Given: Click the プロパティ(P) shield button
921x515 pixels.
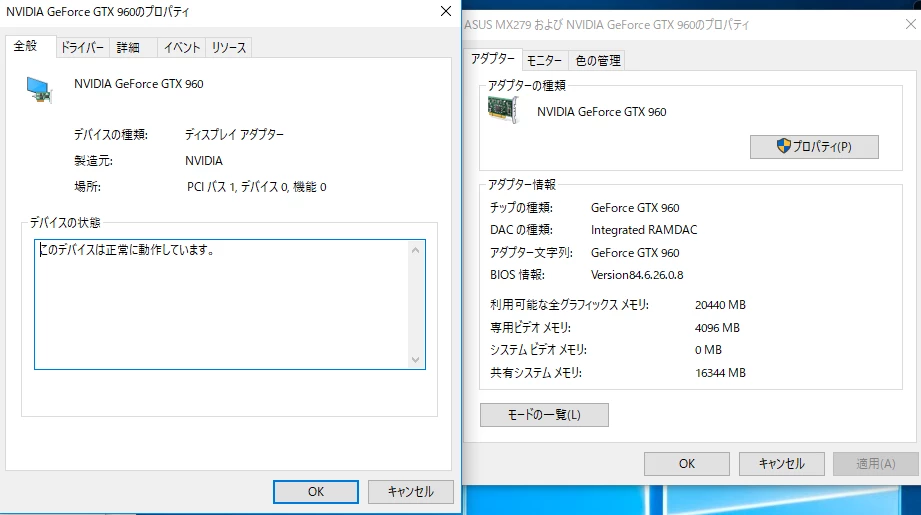Looking at the screenshot, I should [x=814, y=147].
